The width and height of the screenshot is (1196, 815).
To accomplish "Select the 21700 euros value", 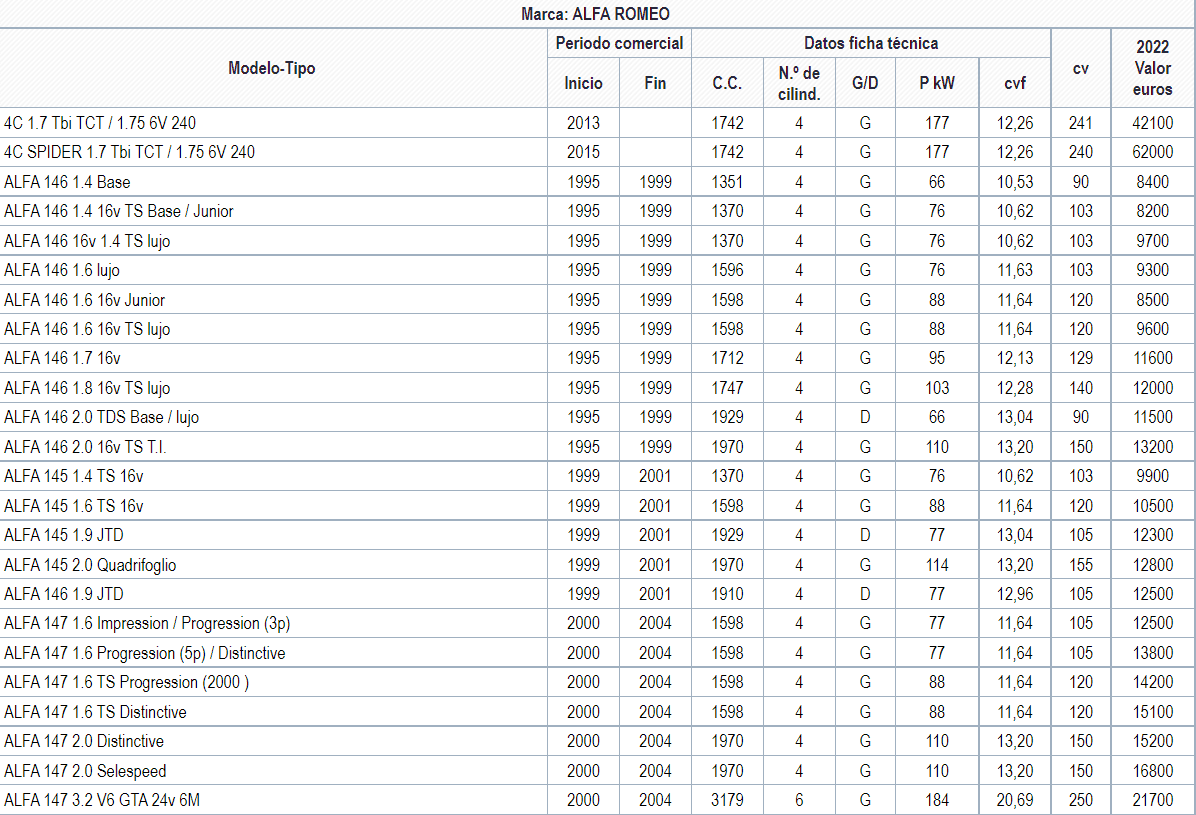I will coord(1153,801).
